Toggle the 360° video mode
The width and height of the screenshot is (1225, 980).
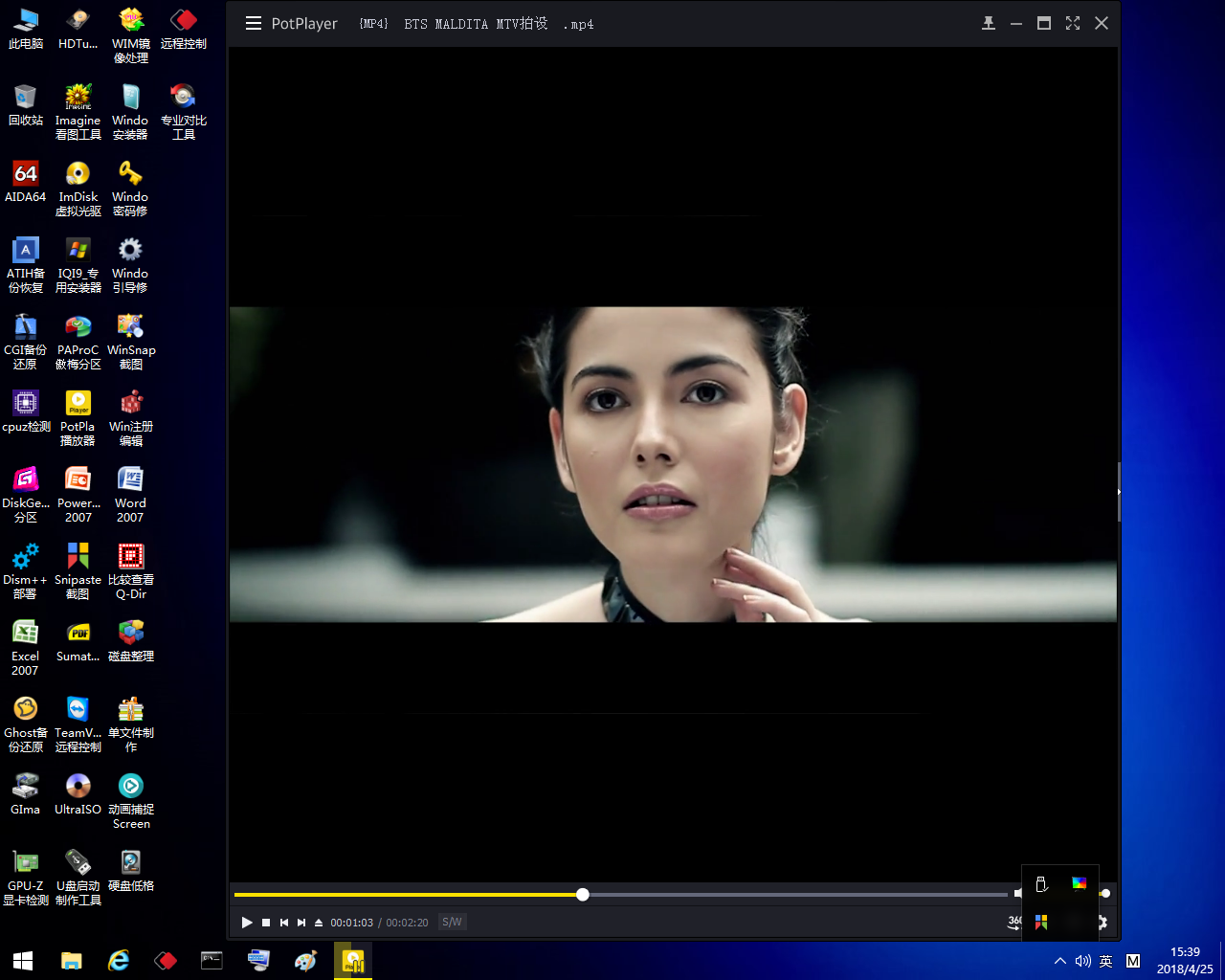[x=1014, y=923]
